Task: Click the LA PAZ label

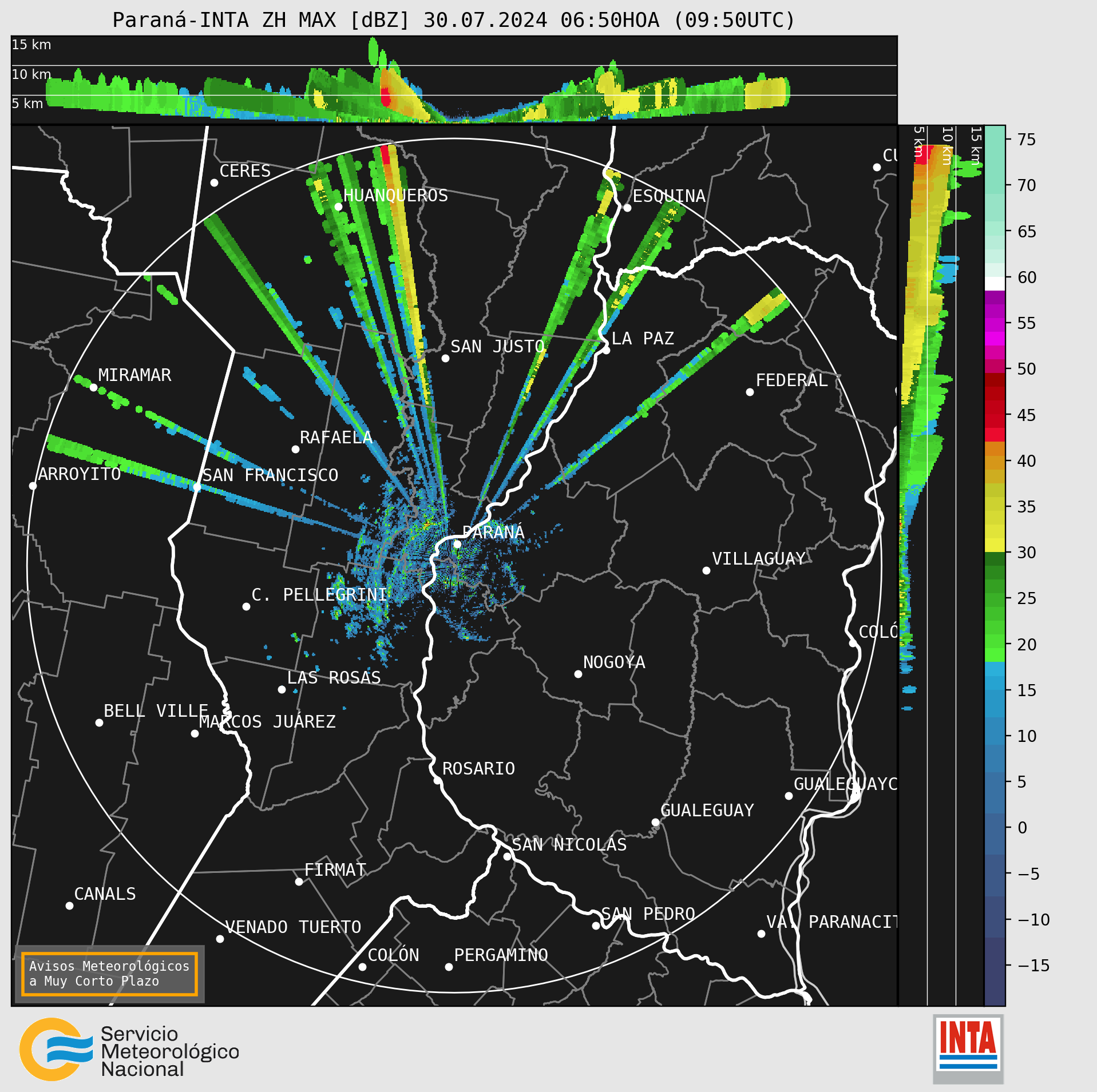Action: coord(643,339)
